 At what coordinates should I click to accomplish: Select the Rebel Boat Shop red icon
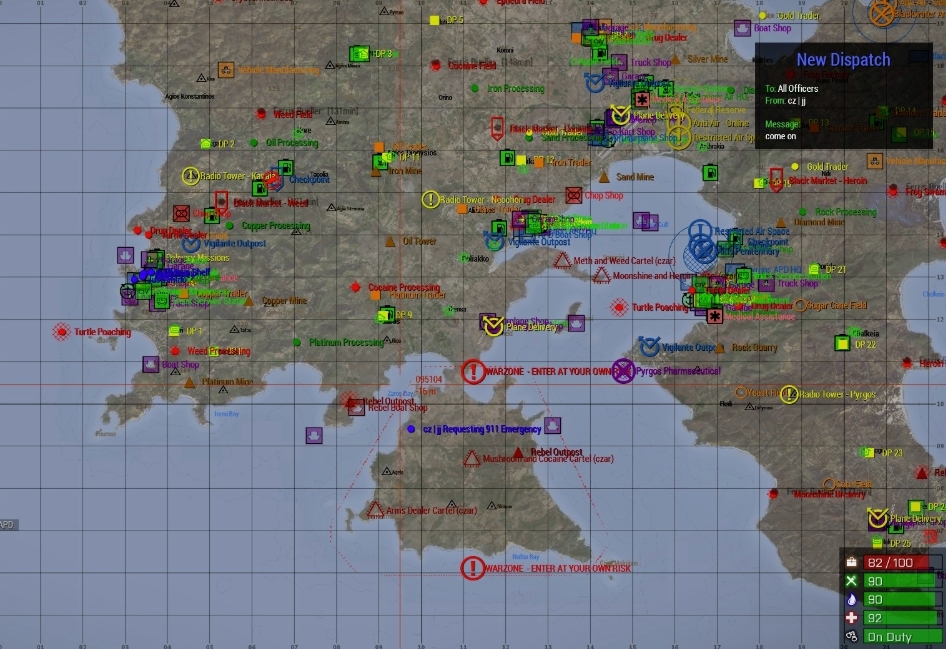click(x=356, y=407)
